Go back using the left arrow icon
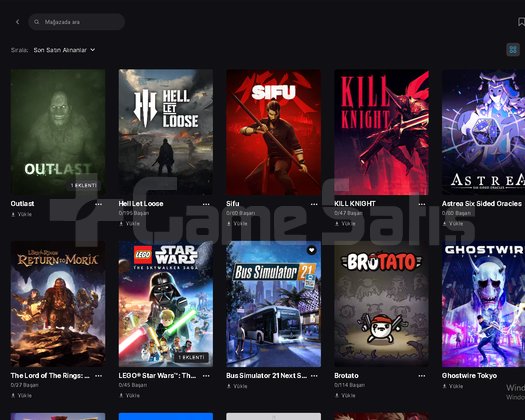 point(17,22)
